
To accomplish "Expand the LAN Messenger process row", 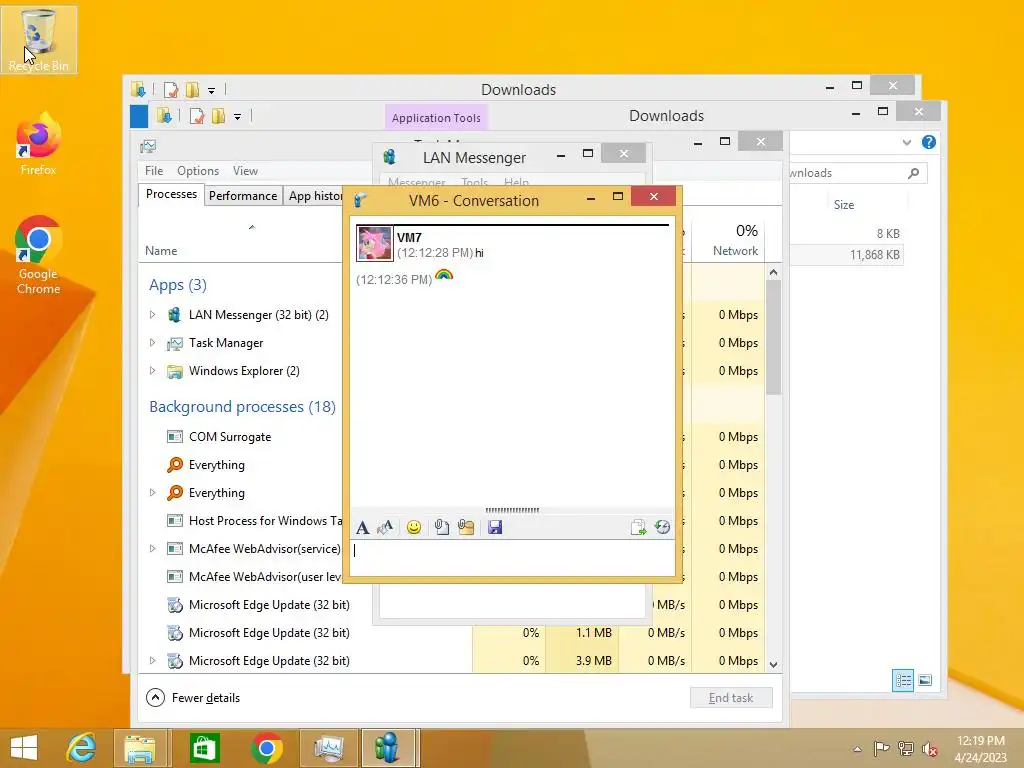I will point(152,315).
